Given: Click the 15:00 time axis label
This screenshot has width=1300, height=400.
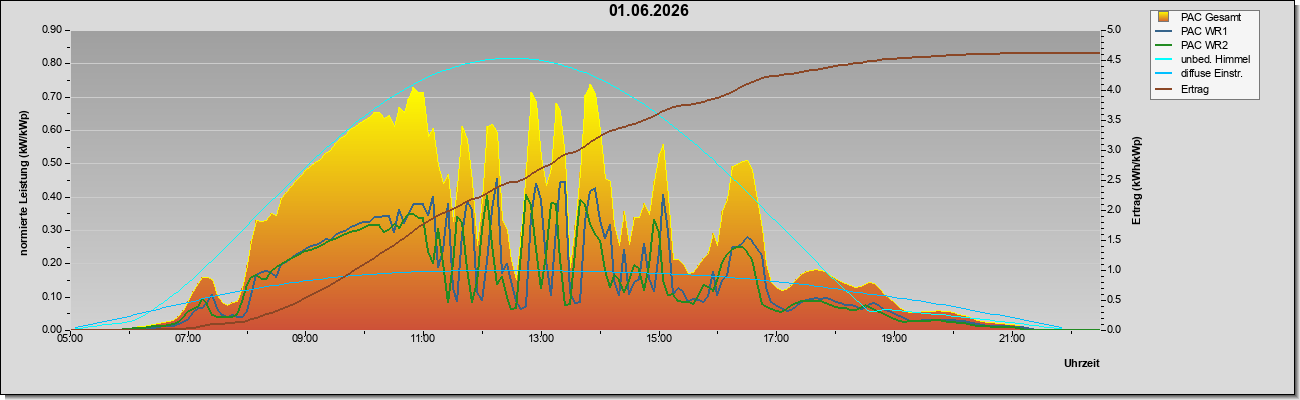Looking at the screenshot, I should 658,339.
